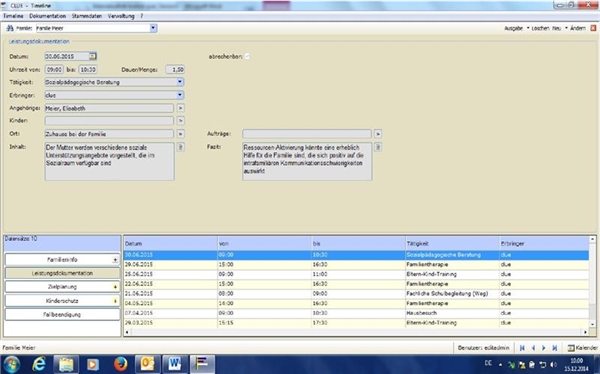
Task: Open the Inhalt text editor icon
Action: point(181,147)
